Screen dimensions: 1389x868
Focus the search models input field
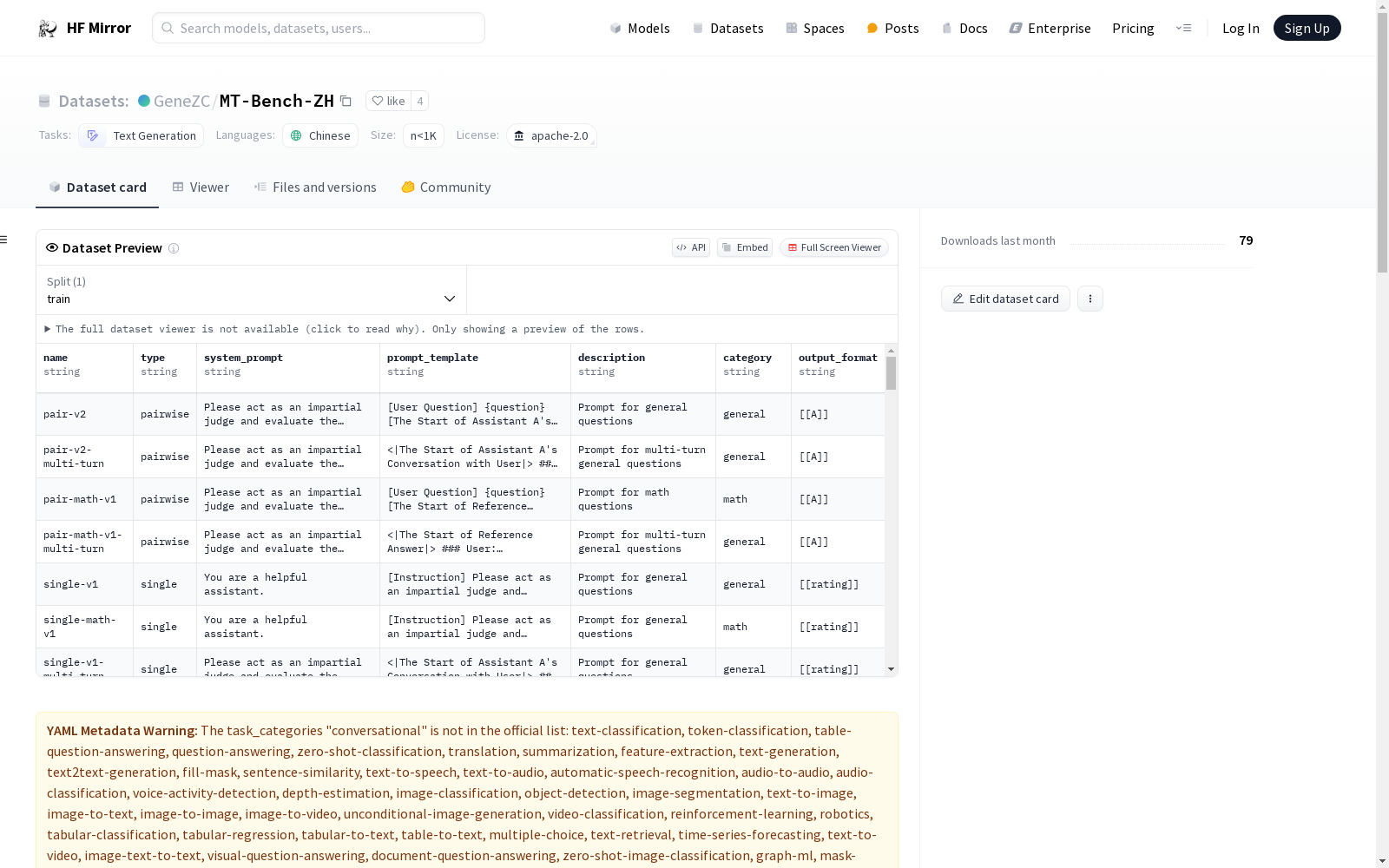click(319, 28)
